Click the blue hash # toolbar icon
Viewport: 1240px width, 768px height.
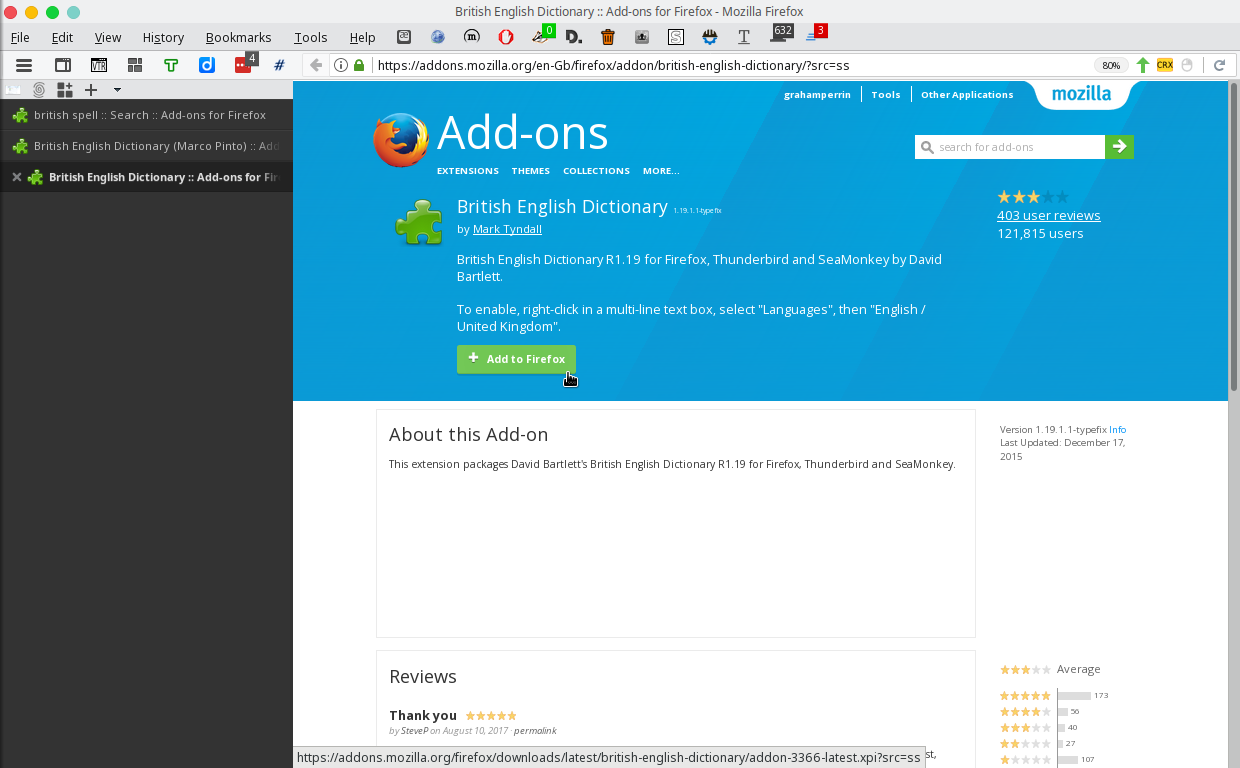tap(279, 65)
